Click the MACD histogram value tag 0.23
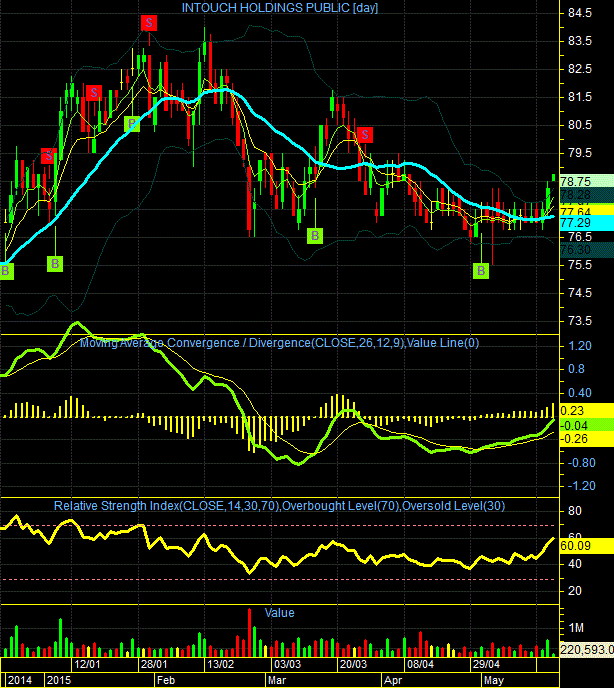 coord(587,411)
